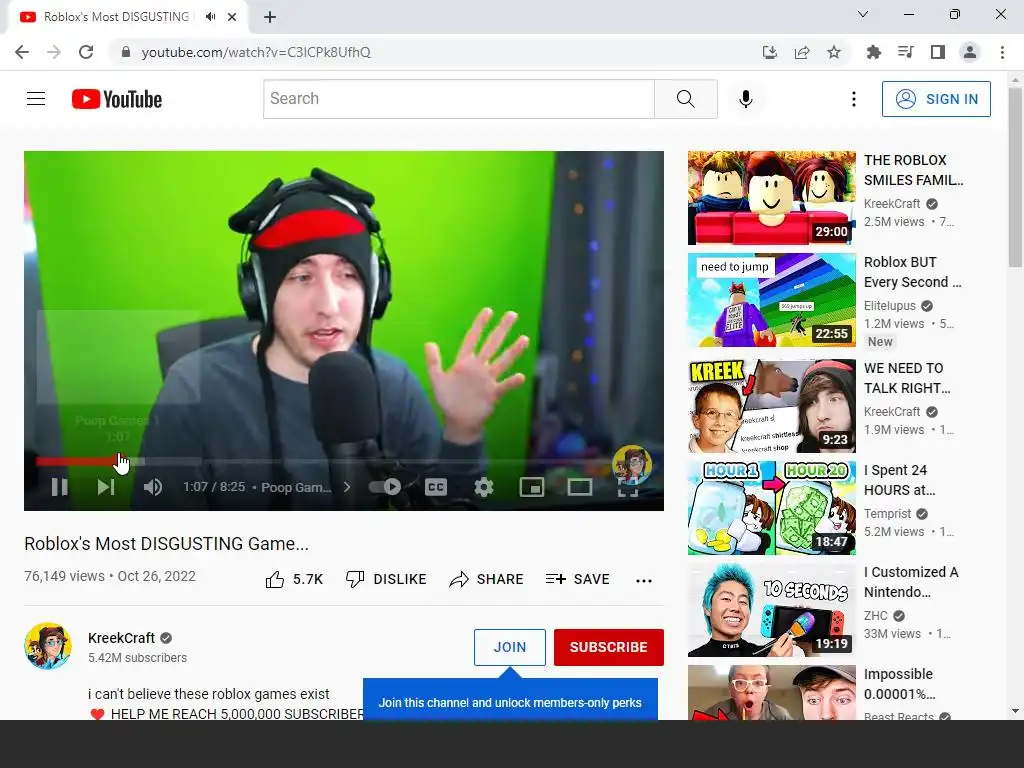
Task: Click into the Search field
Action: coord(458,99)
